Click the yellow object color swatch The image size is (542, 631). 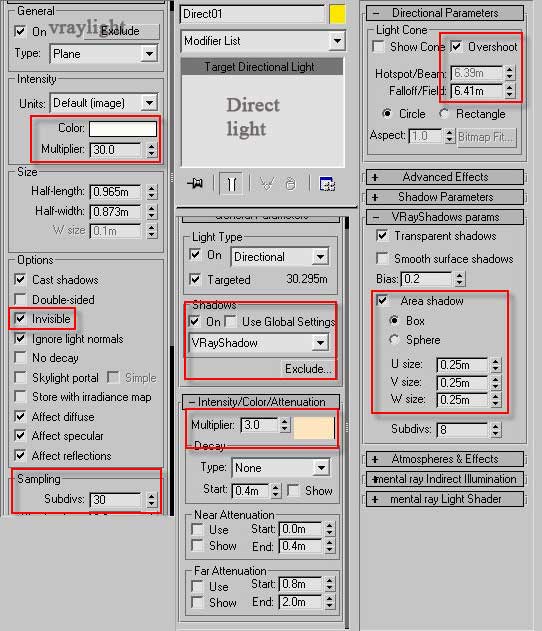[x=337, y=14]
